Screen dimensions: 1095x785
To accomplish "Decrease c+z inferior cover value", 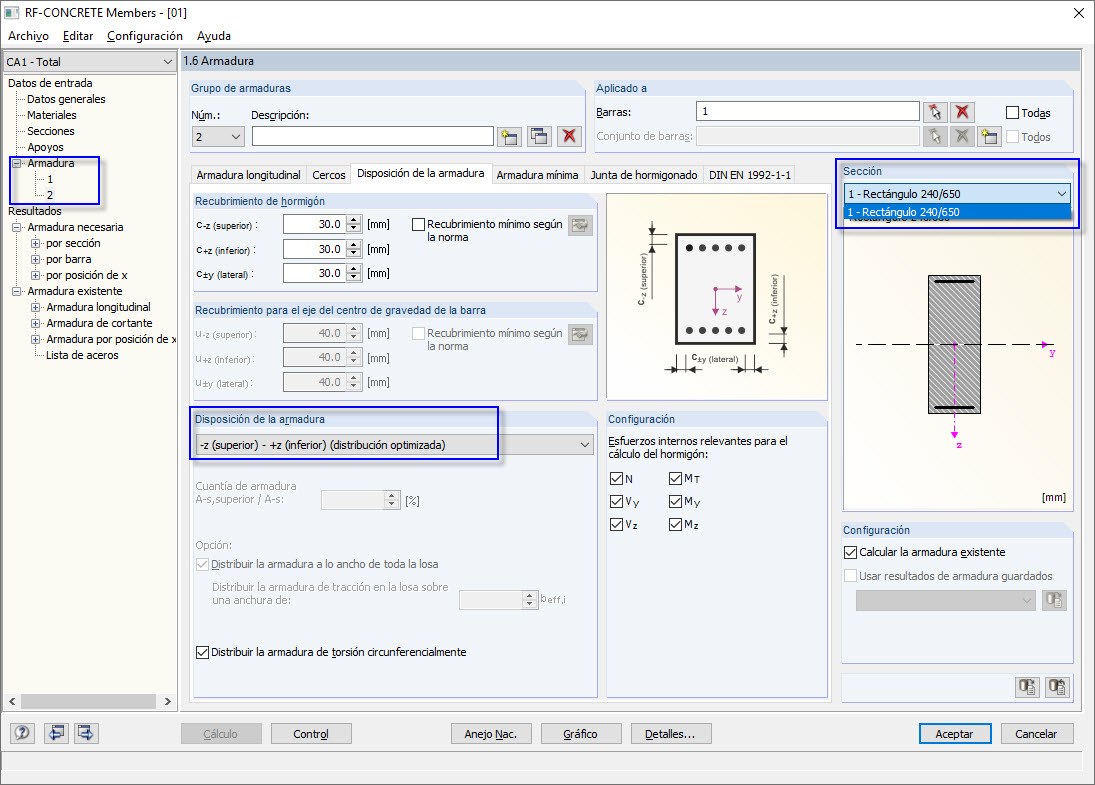I will coord(354,254).
